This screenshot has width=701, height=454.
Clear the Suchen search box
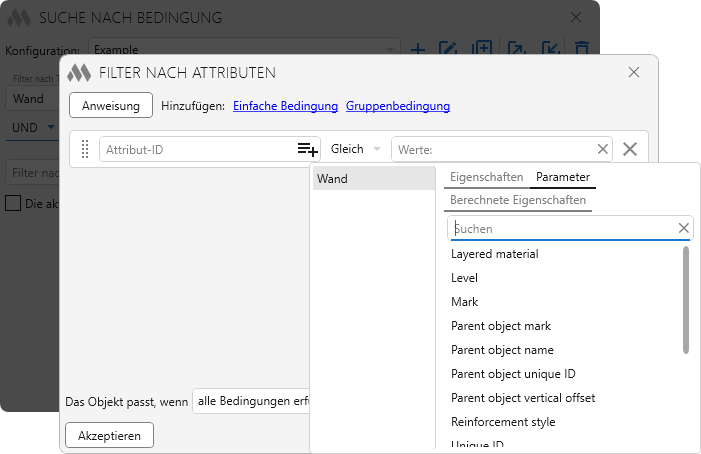tap(683, 229)
